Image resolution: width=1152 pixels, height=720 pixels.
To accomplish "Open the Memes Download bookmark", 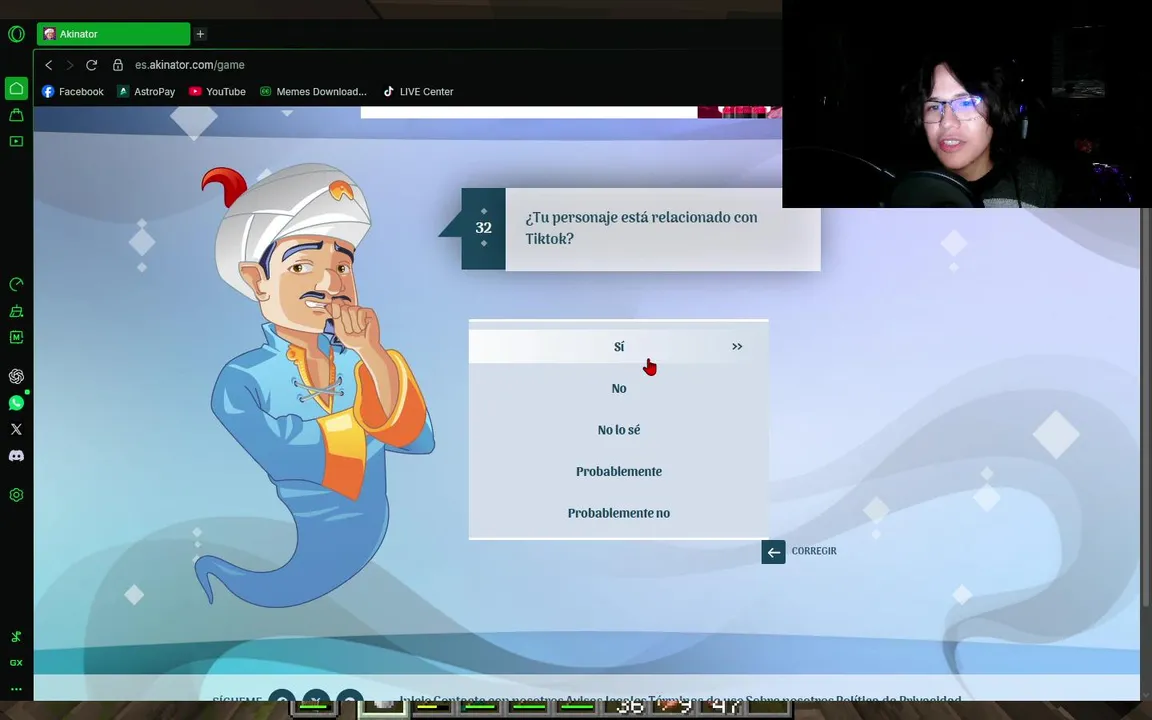I will tap(313, 91).
